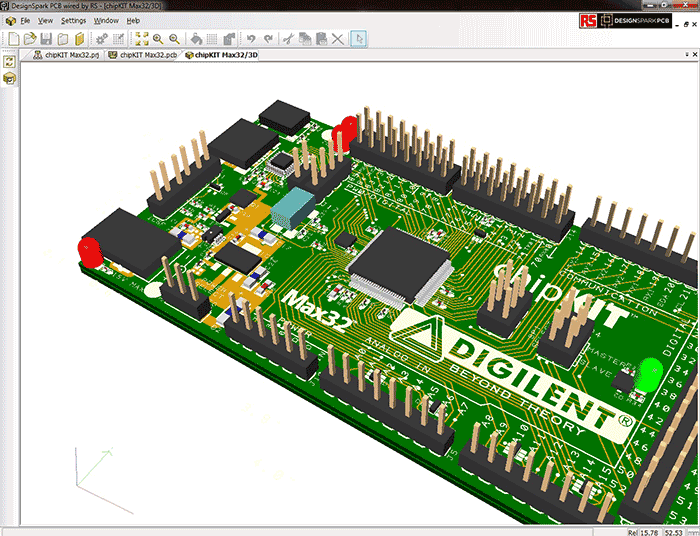Delete selection with the X icon

(338, 39)
